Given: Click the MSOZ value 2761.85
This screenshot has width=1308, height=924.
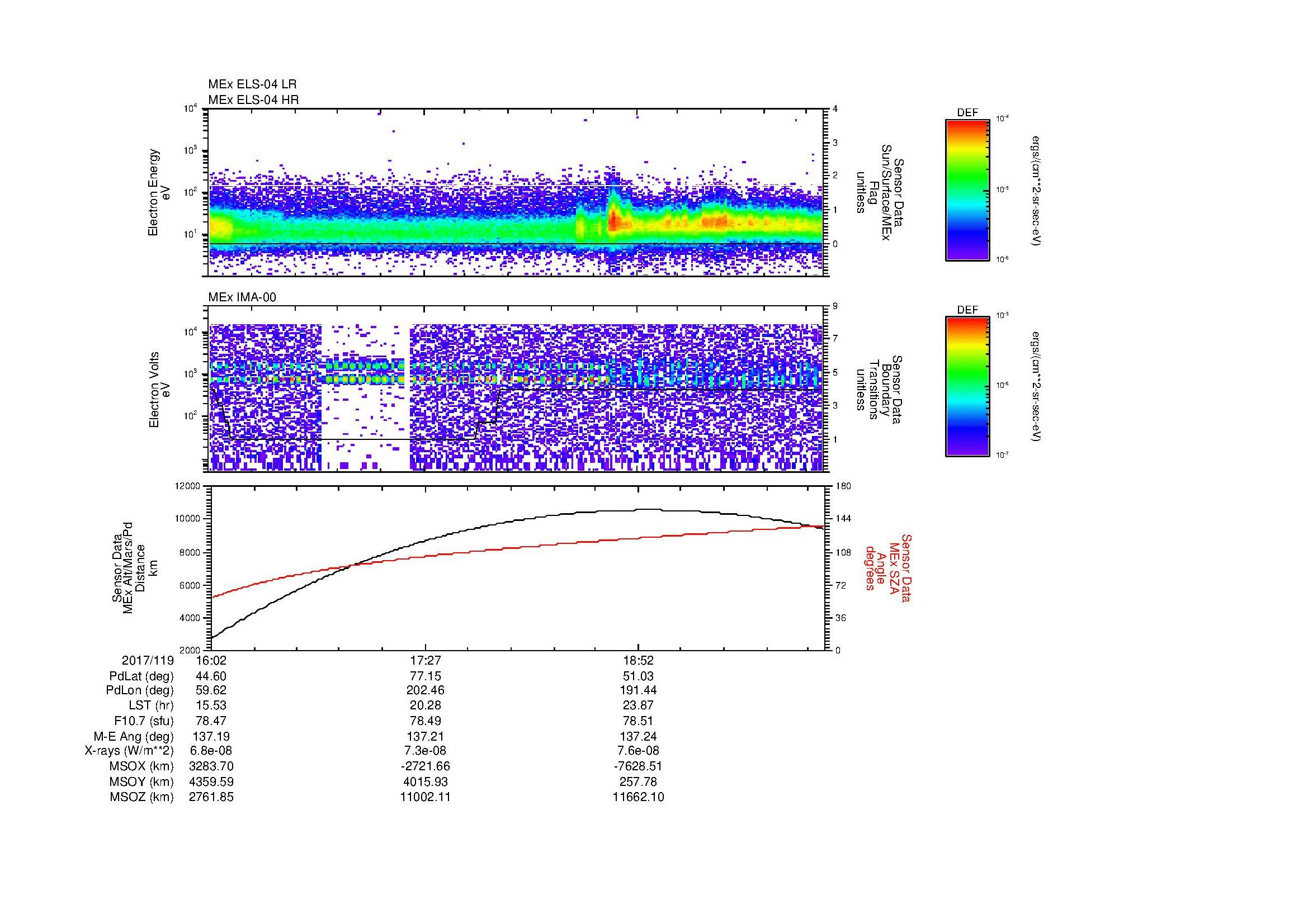Looking at the screenshot, I should coord(211,797).
